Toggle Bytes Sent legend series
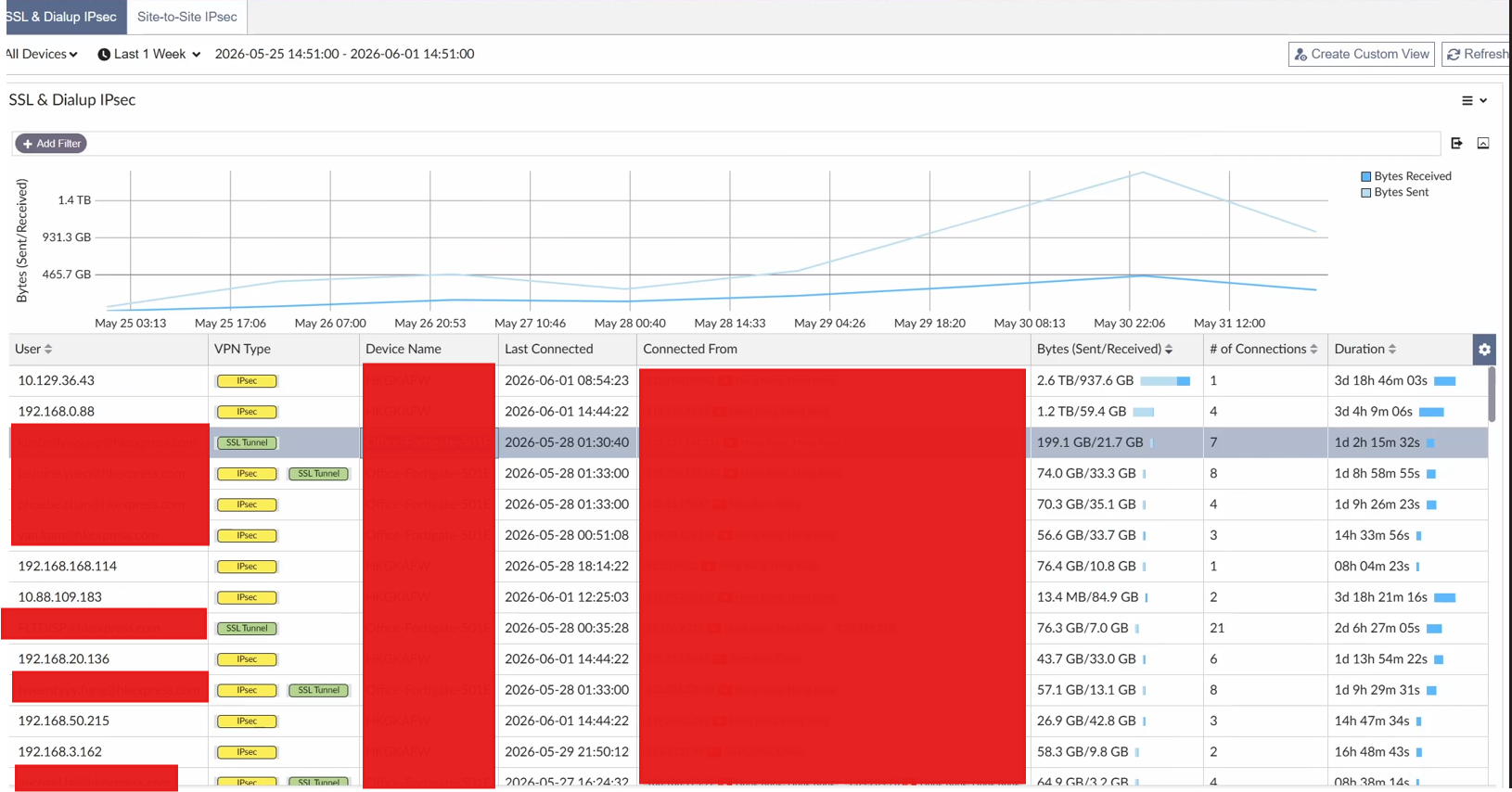1512x792 pixels. [x=1394, y=192]
